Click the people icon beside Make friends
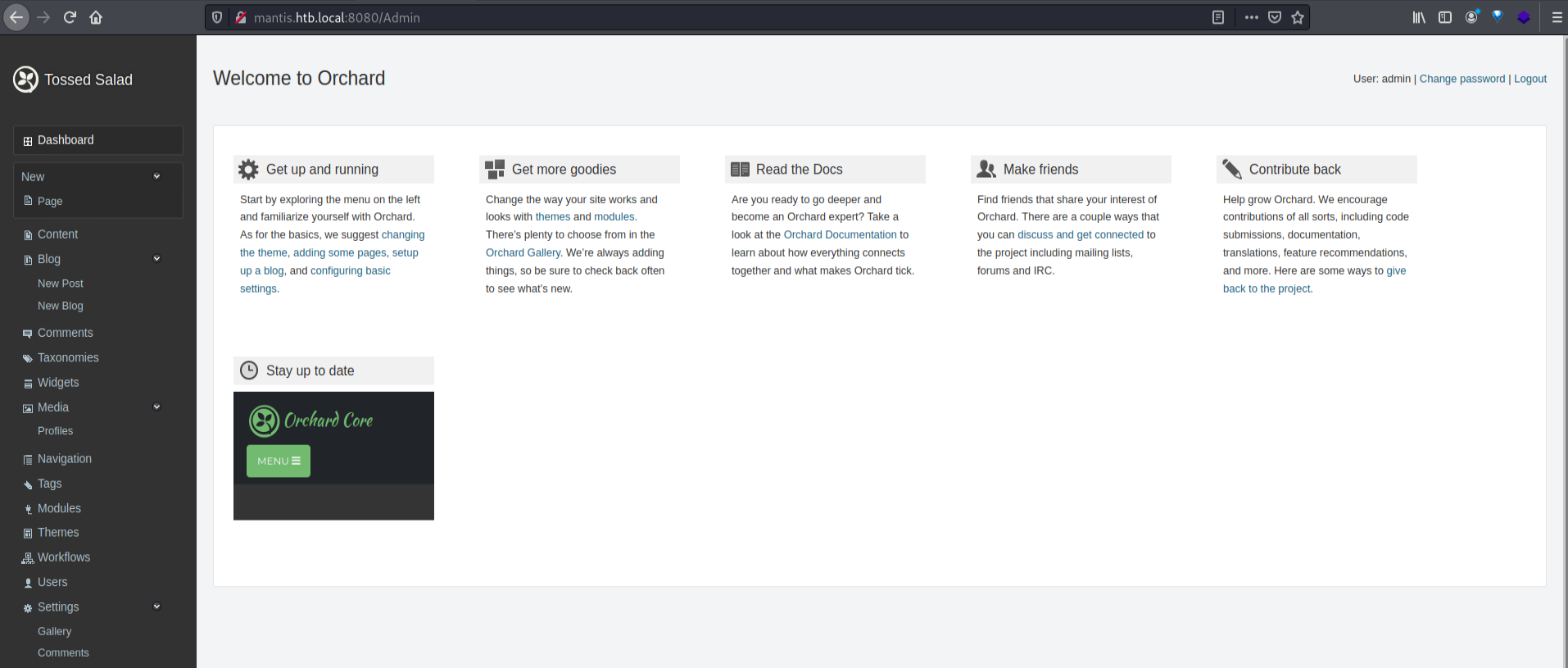 coord(986,170)
